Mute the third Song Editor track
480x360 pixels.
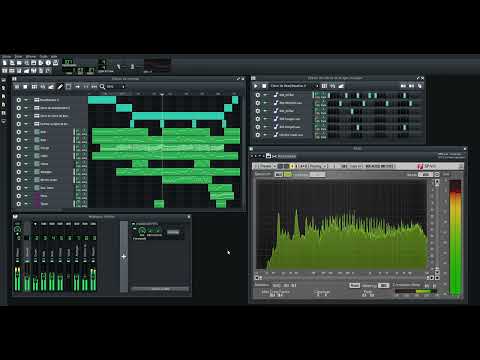coord(26,116)
